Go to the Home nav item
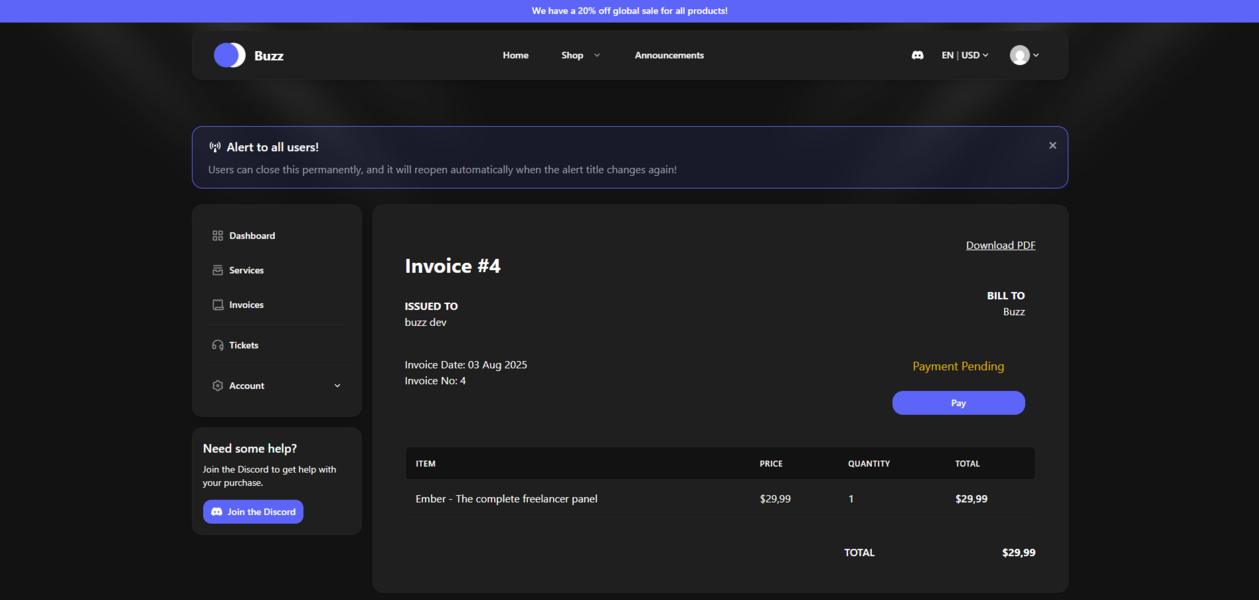Viewport: 1259px width, 600px height. click(515, 55)
